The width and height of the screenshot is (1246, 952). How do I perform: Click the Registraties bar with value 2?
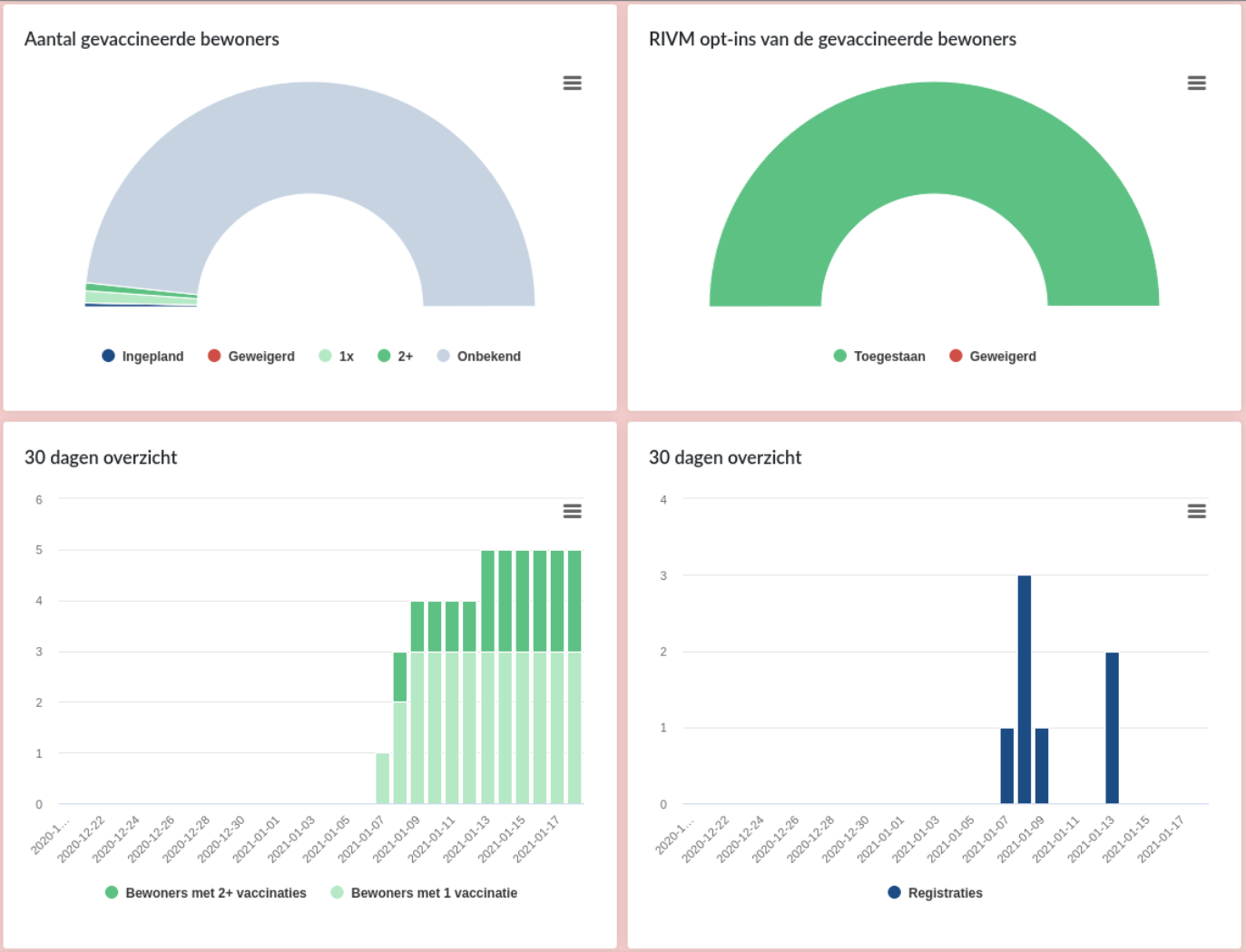pyautogui.click(x=1112, y=728)
